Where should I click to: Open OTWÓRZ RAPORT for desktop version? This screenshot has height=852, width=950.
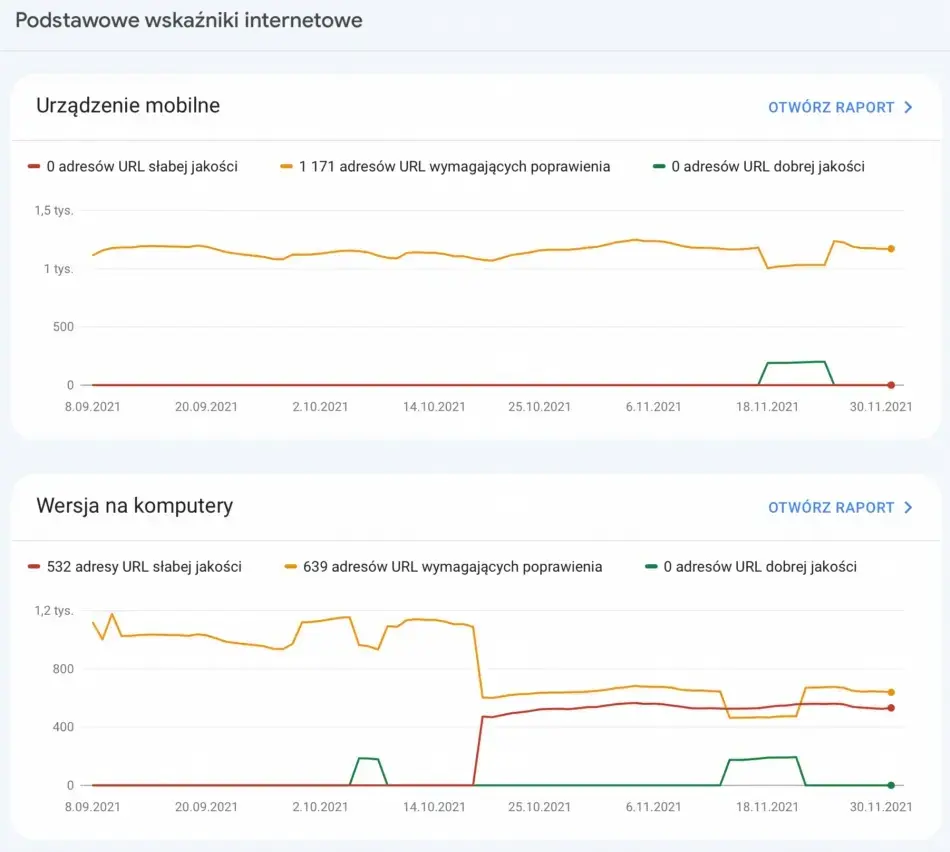point(831,507)
